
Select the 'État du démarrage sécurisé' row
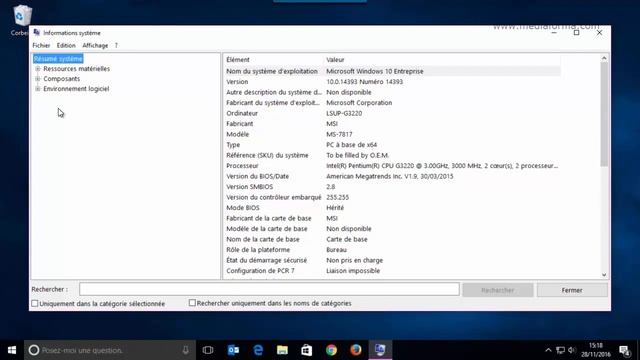[x=392, y=260]
